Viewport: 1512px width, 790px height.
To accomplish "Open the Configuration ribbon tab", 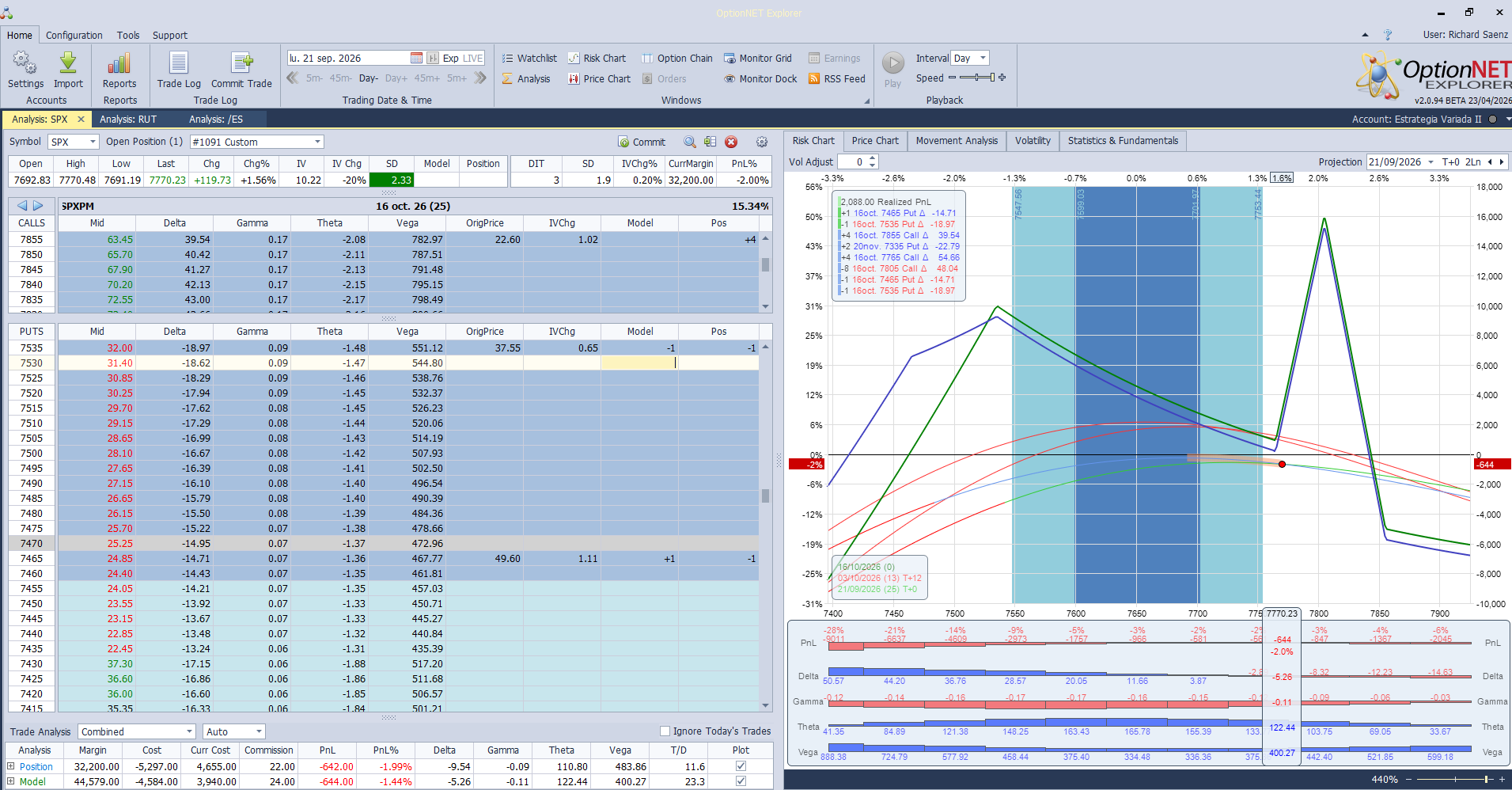I will pos(74,35).
